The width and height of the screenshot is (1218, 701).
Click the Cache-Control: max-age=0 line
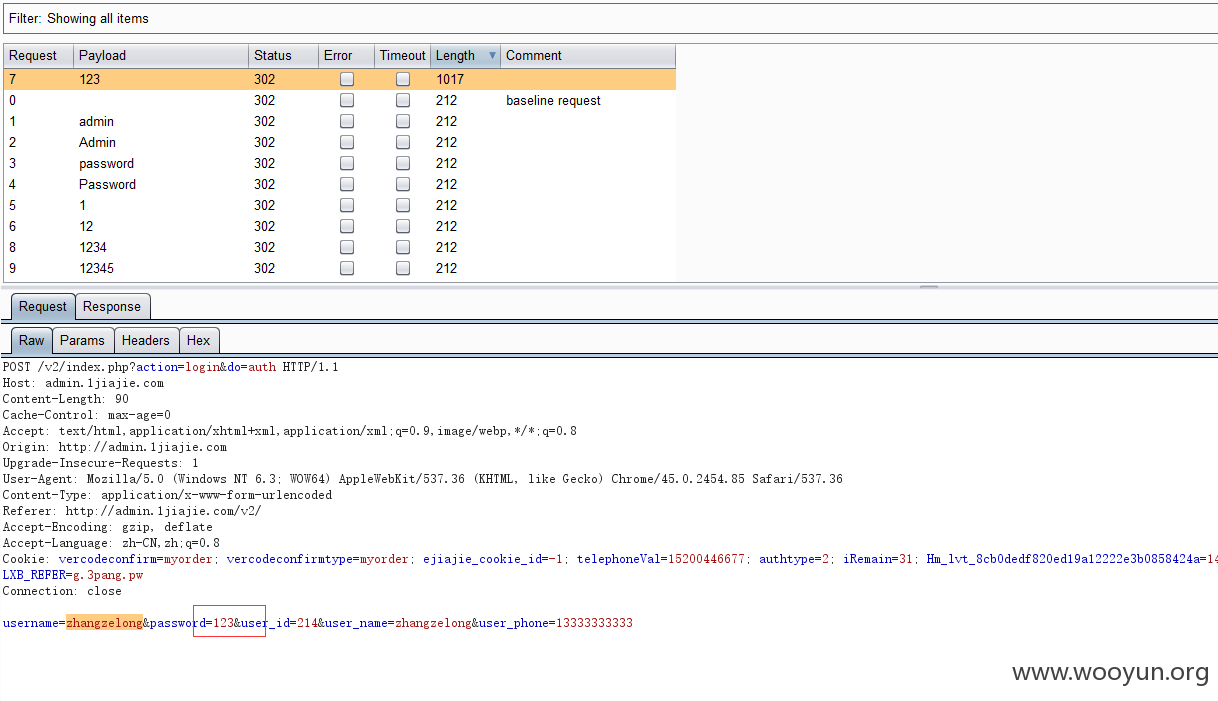(x=86, y=415)
